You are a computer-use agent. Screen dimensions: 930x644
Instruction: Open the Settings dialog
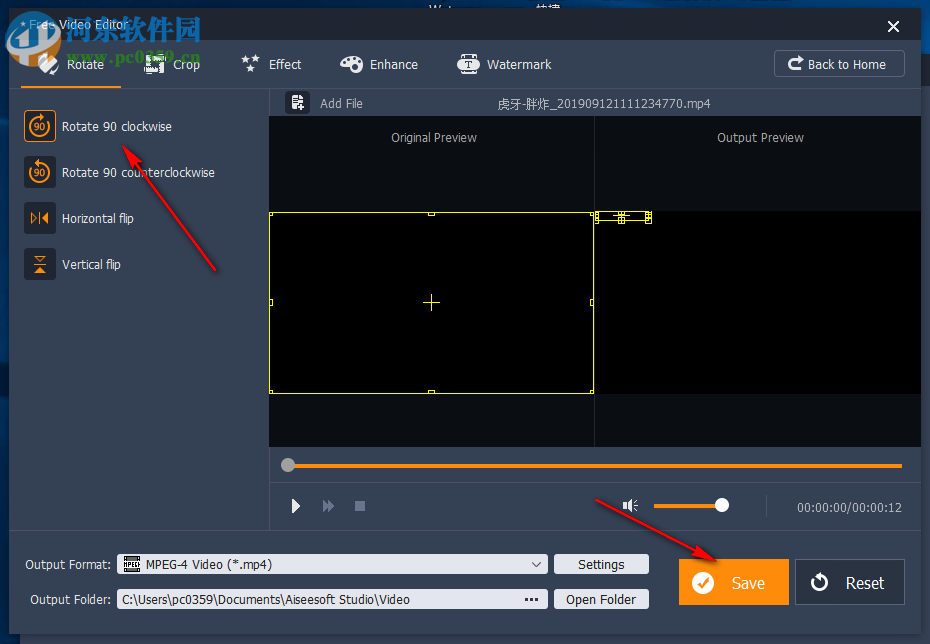point(600,564)
